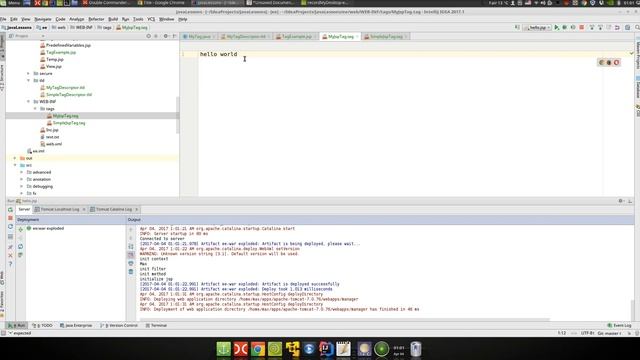Click the green Run button in top toolbar
Image resolution: width=640 pixels, height=360 pixels.
tap(556, 27)
